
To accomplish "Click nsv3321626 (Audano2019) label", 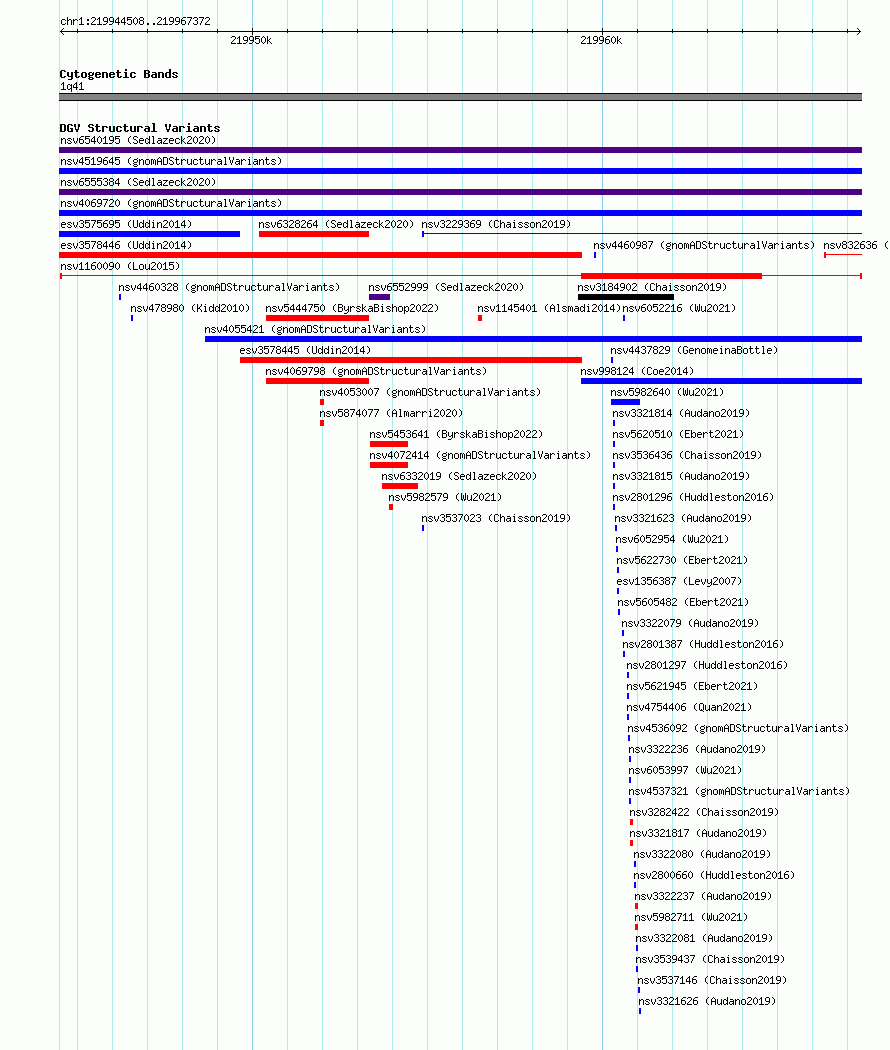I will (707, 1001).
